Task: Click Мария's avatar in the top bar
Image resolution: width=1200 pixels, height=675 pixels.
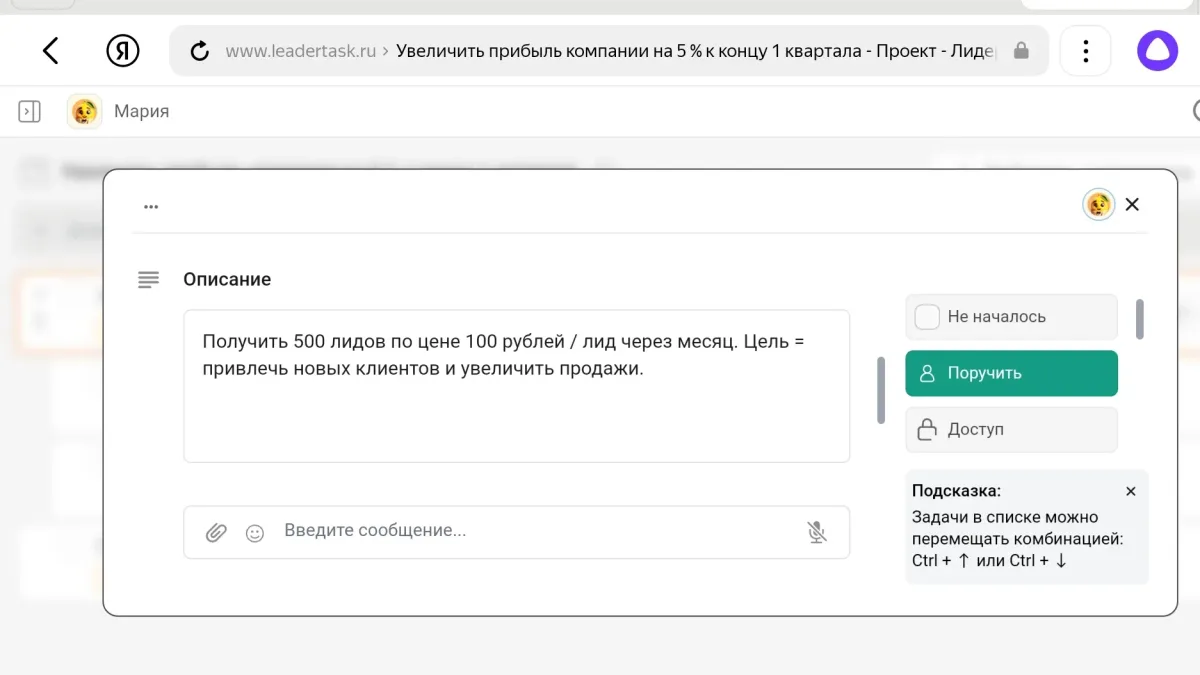Action: (x=84, y=111)
